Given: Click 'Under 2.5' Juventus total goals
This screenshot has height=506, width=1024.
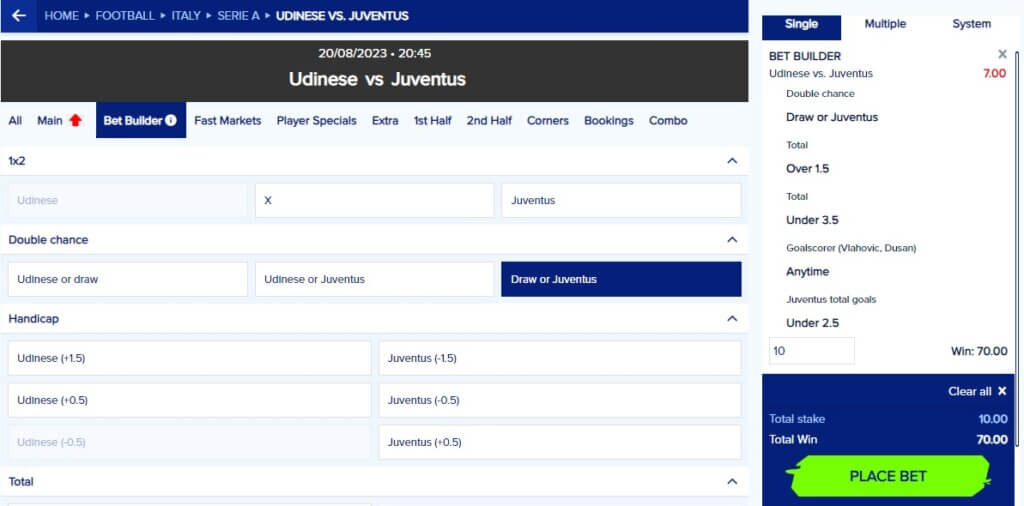Looking at the screenshot, I should [x=812, y=323].
